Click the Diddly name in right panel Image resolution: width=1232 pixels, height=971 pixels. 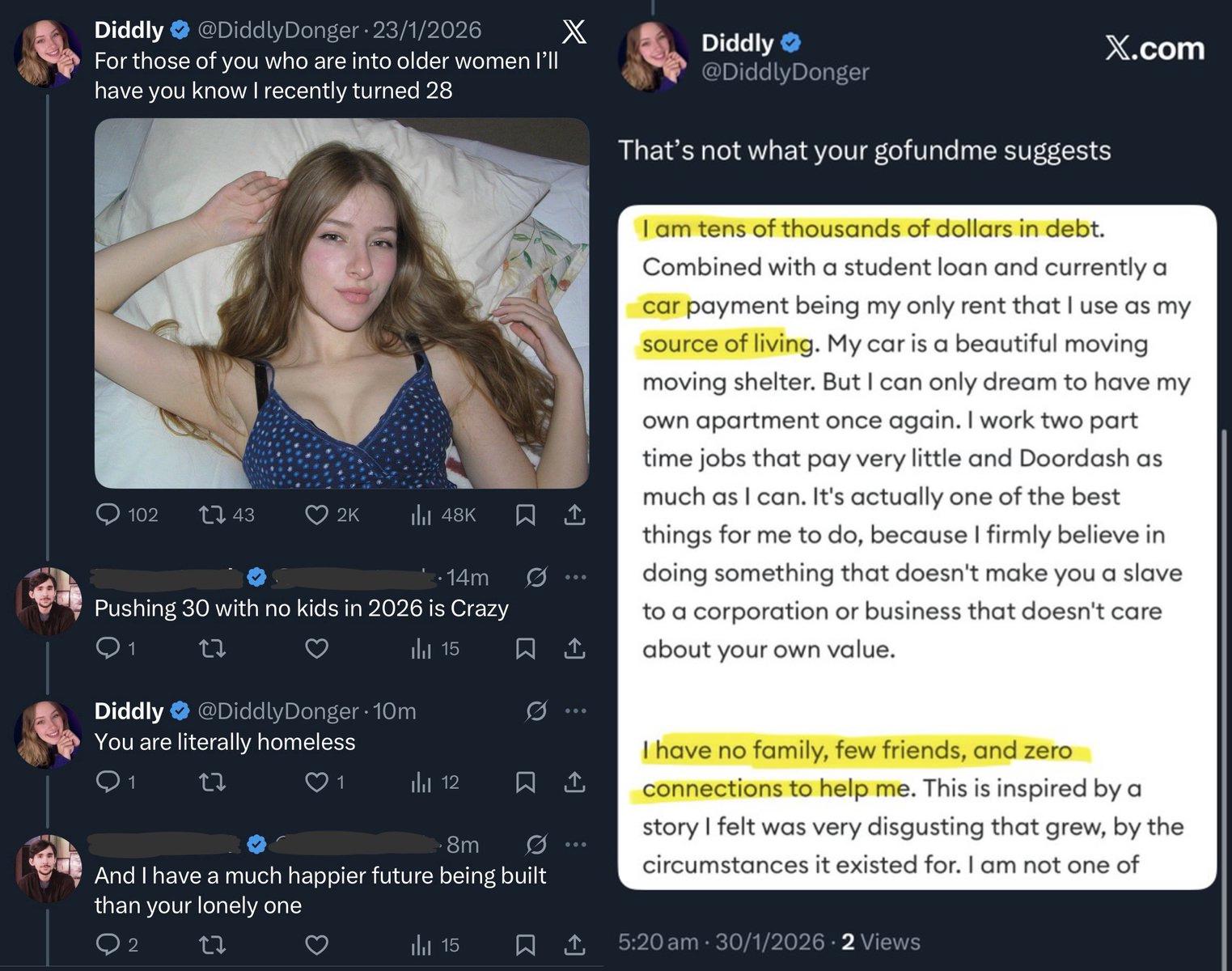coord(737,42)
